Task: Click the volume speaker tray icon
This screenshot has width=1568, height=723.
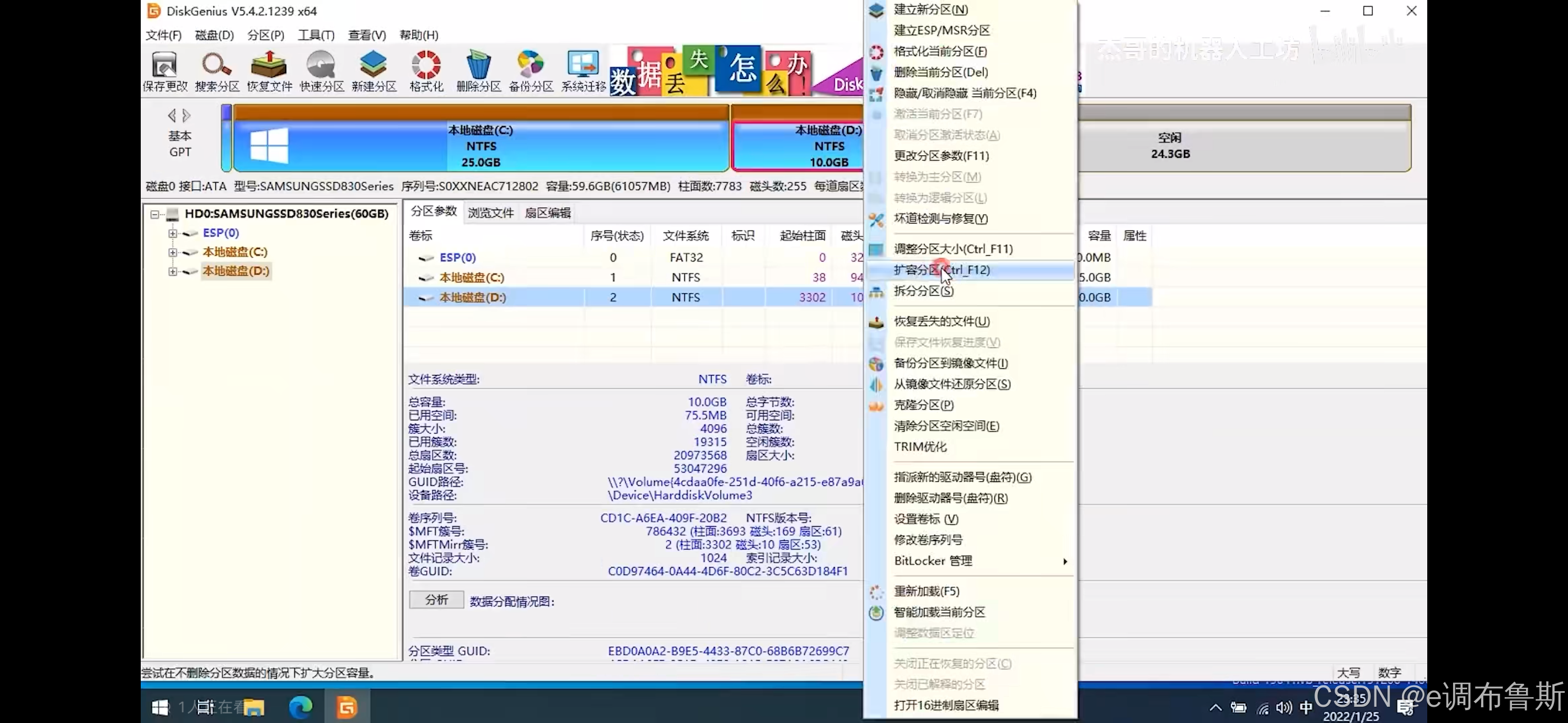Action: [x=1284, y=707]
